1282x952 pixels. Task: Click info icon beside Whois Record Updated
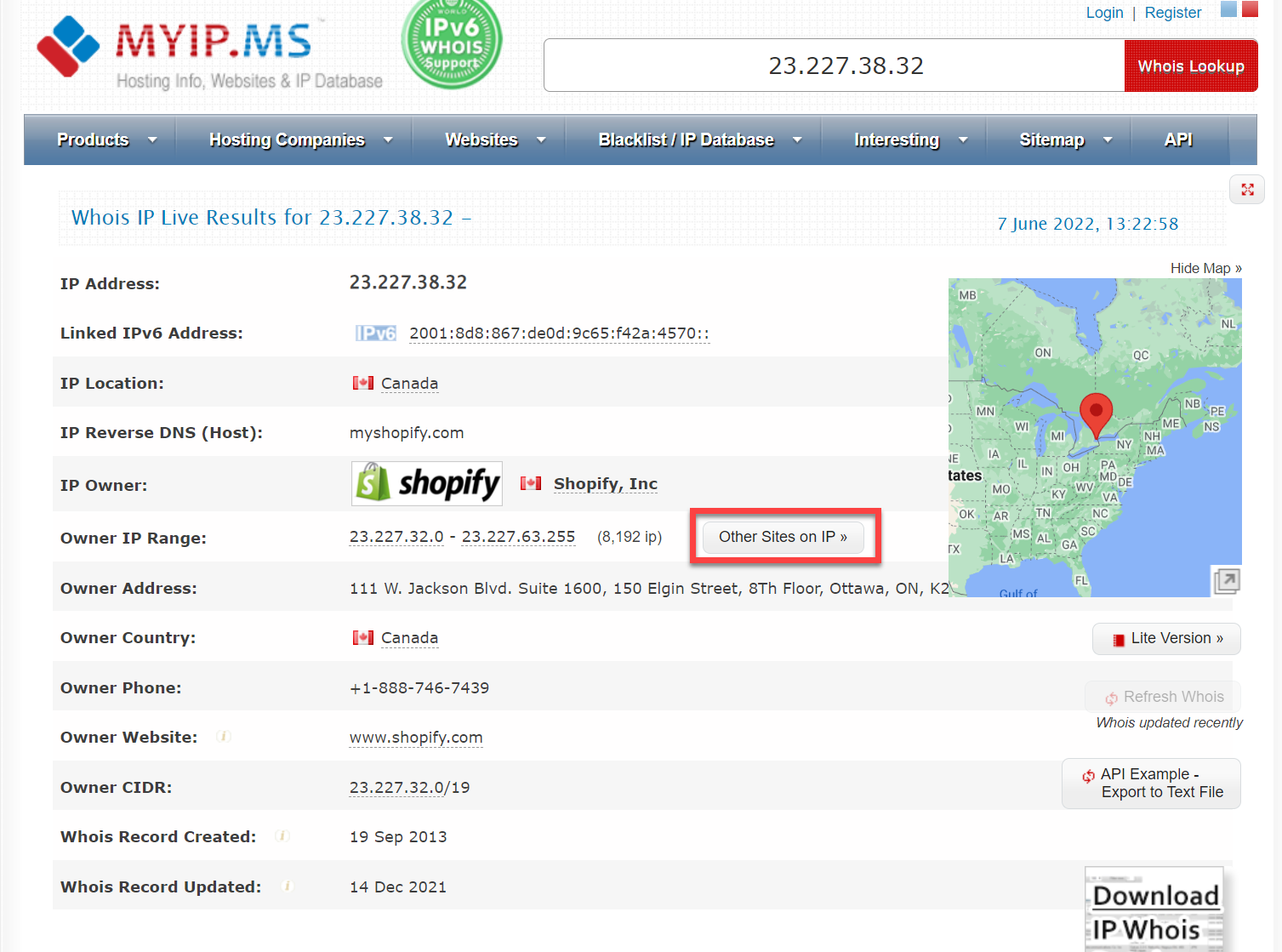click(x=288, y=886)
